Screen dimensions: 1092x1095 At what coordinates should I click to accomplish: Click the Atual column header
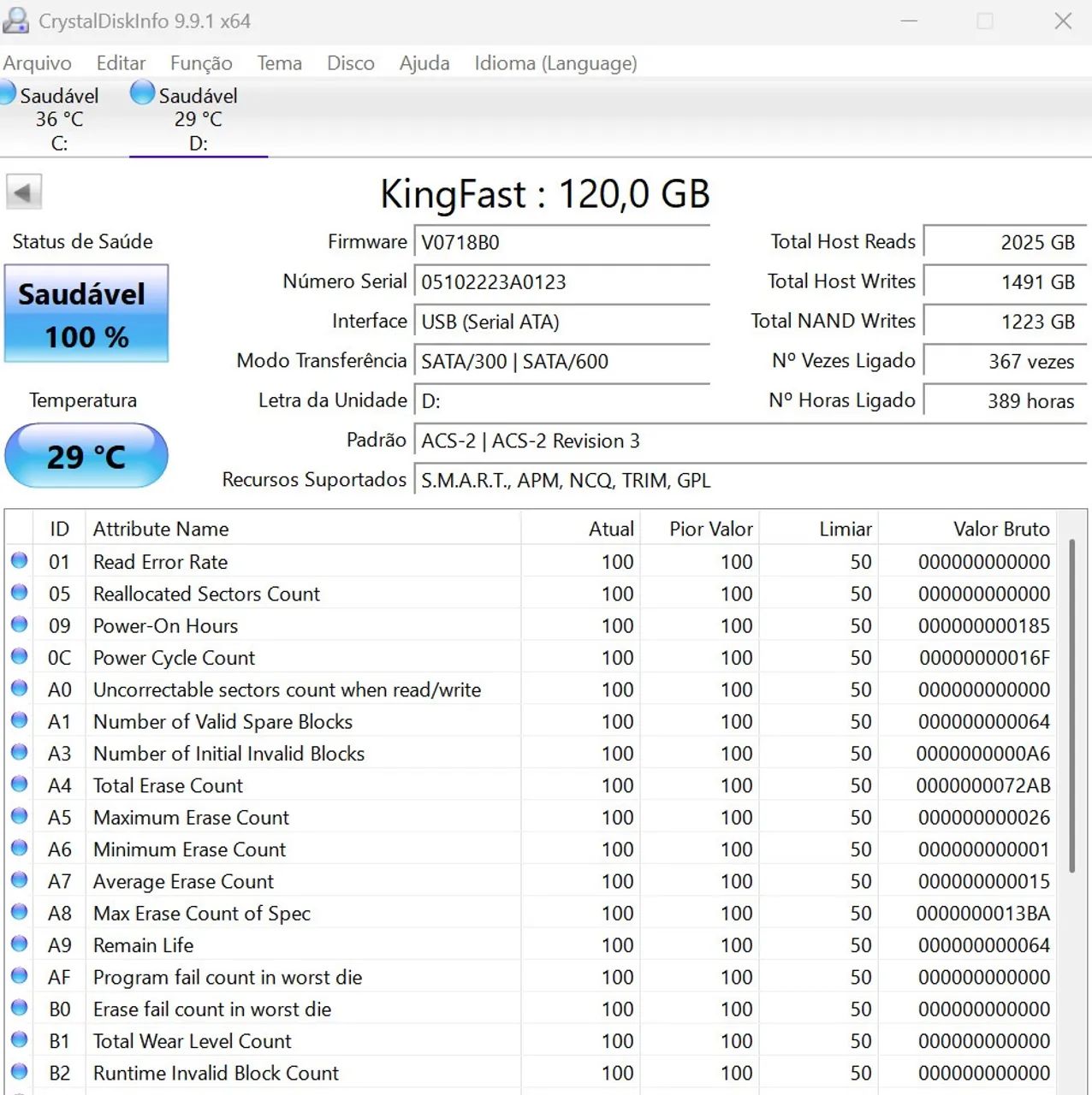click(x=580, y=529)
